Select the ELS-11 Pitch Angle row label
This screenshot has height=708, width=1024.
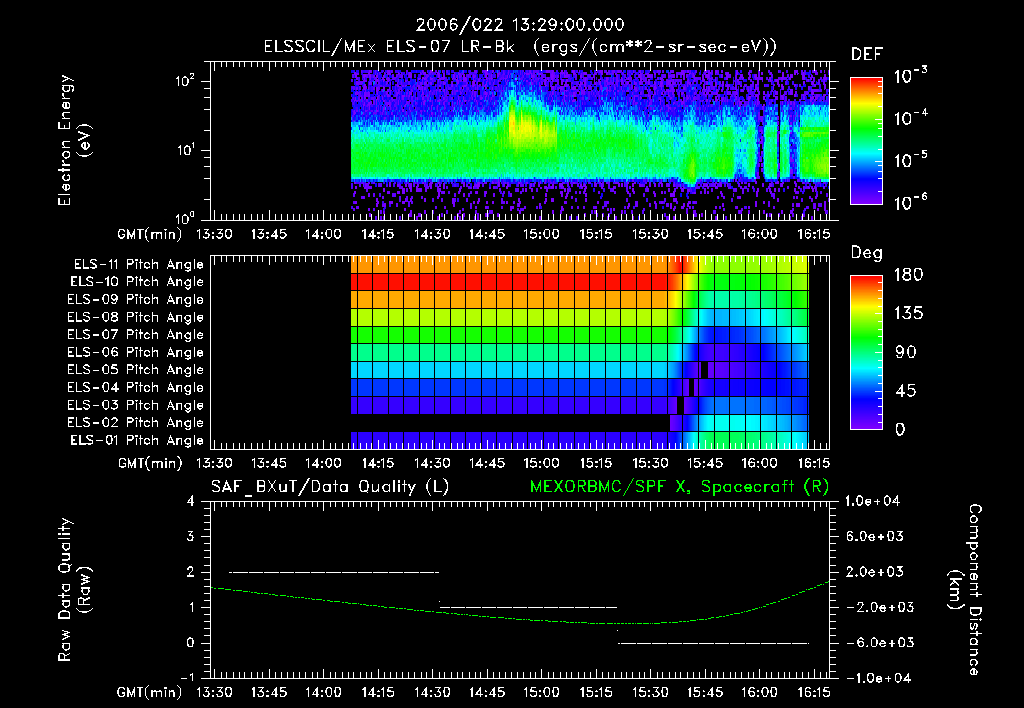click(x=138, y=265)
